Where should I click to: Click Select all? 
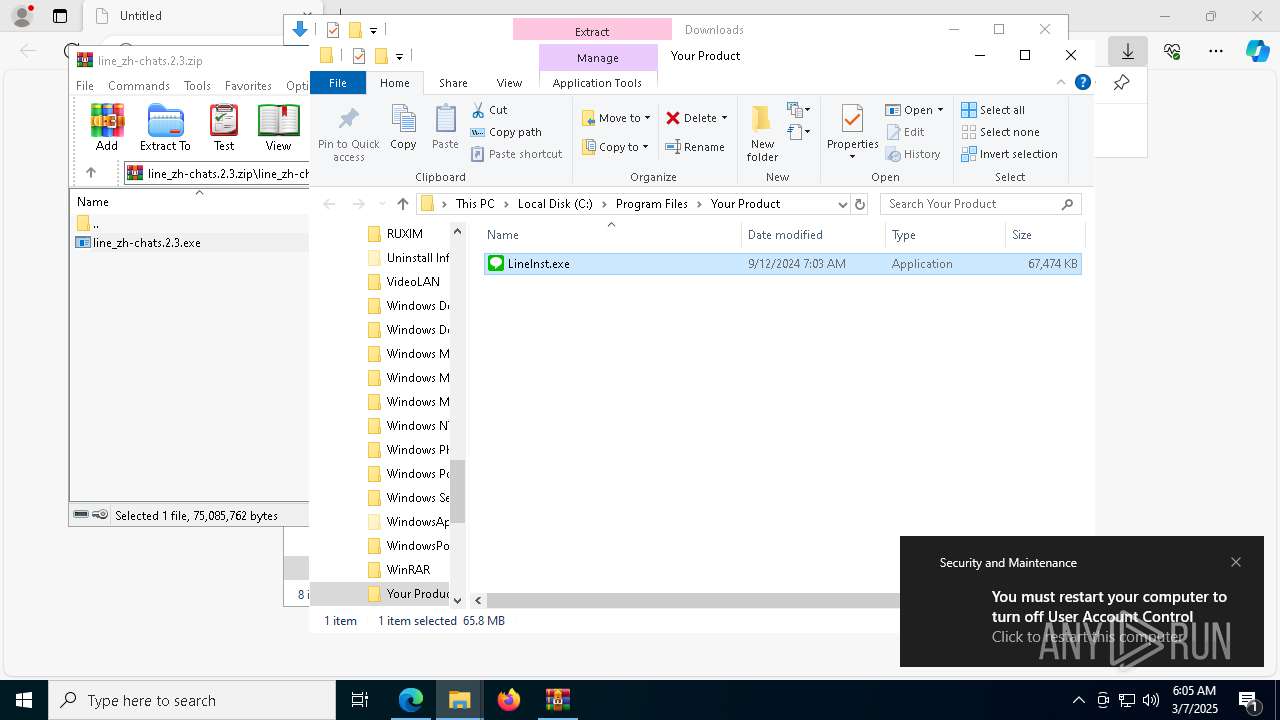click(993, 110)
